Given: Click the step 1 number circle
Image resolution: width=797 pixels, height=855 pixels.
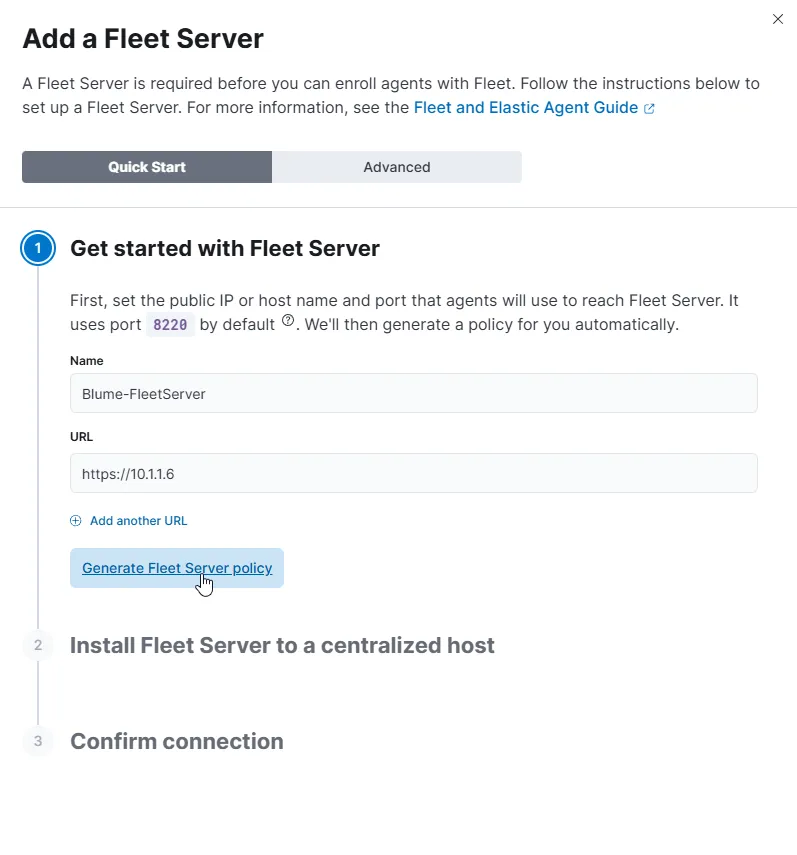Looking at the screenshot, I should point(38,249).
